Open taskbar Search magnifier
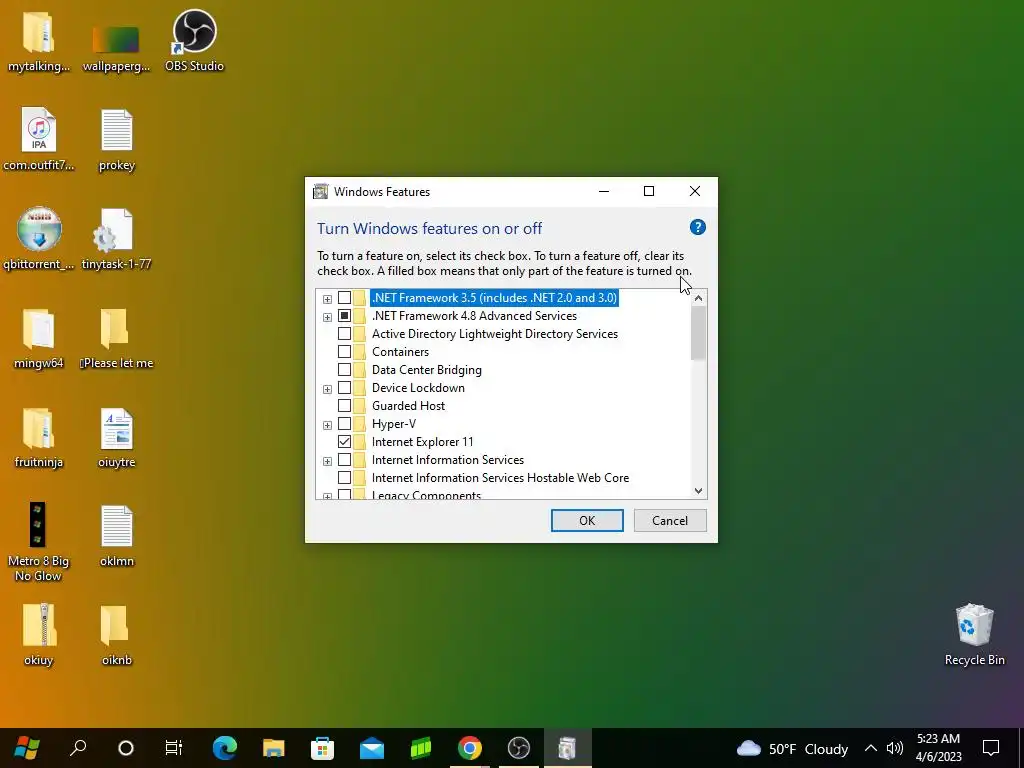The width and height of the screenshot is (1024, 768). click(x=78, y=748)
